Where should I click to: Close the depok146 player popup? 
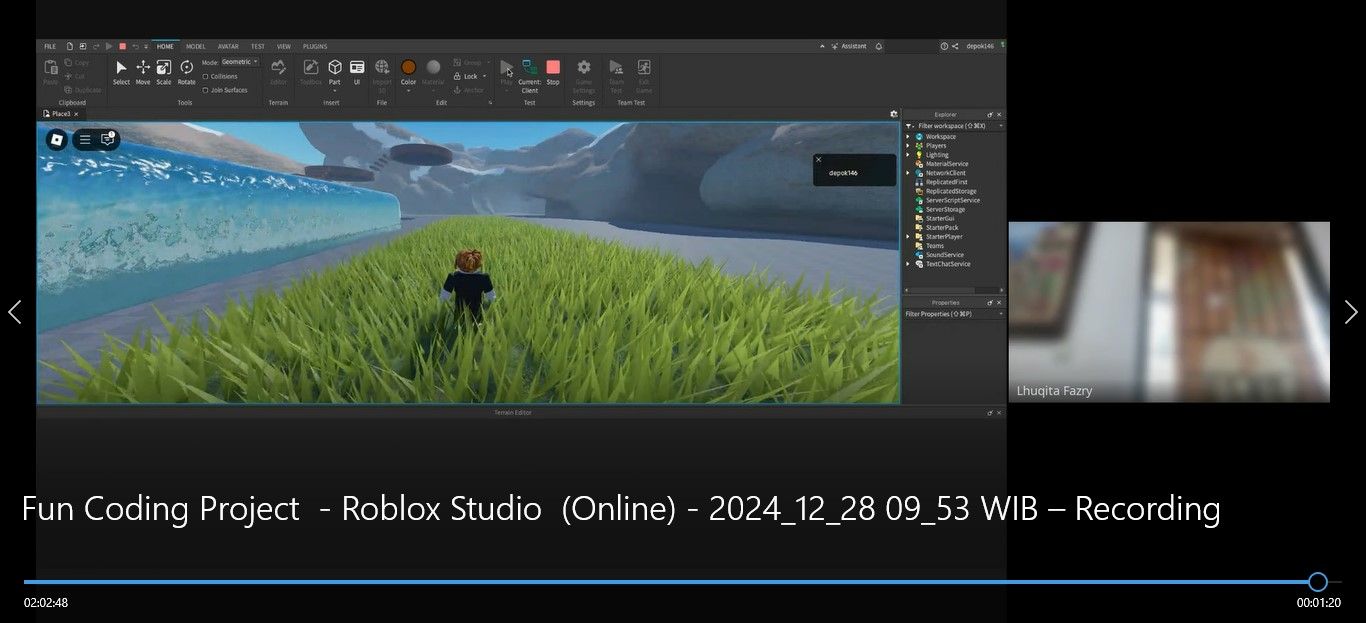tap(818, 159)
